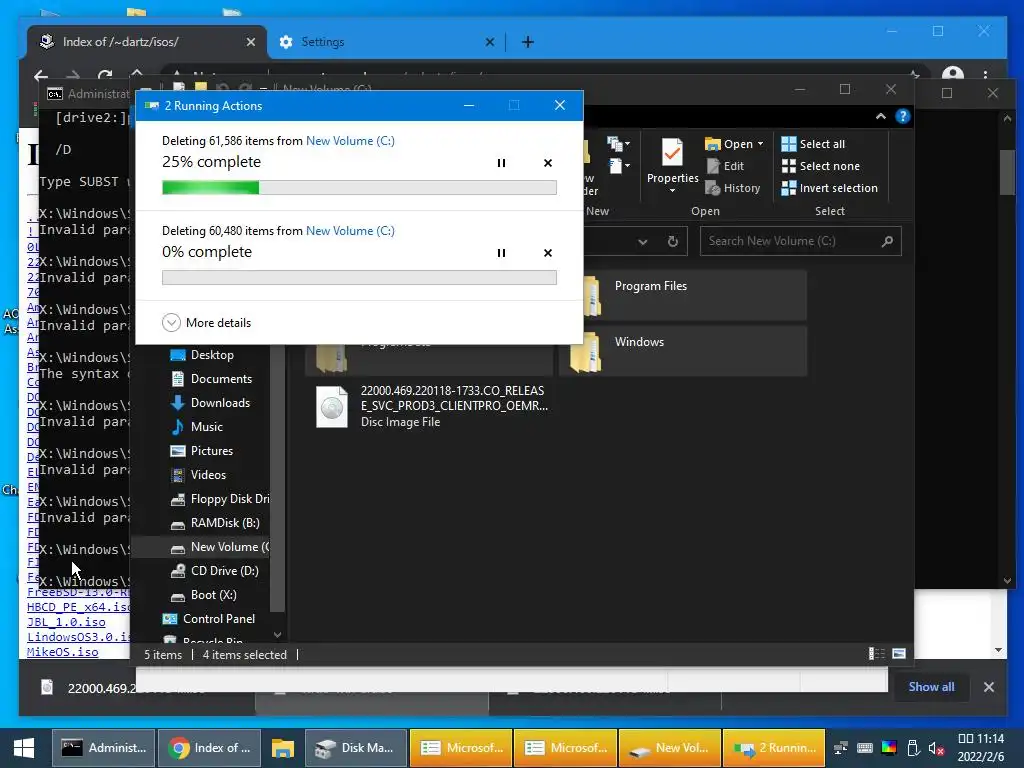Cancel the 61,586 items deletion
The height and width of the screenshot is (768, 1024).
pyautogui.click(x=548, y=163)
